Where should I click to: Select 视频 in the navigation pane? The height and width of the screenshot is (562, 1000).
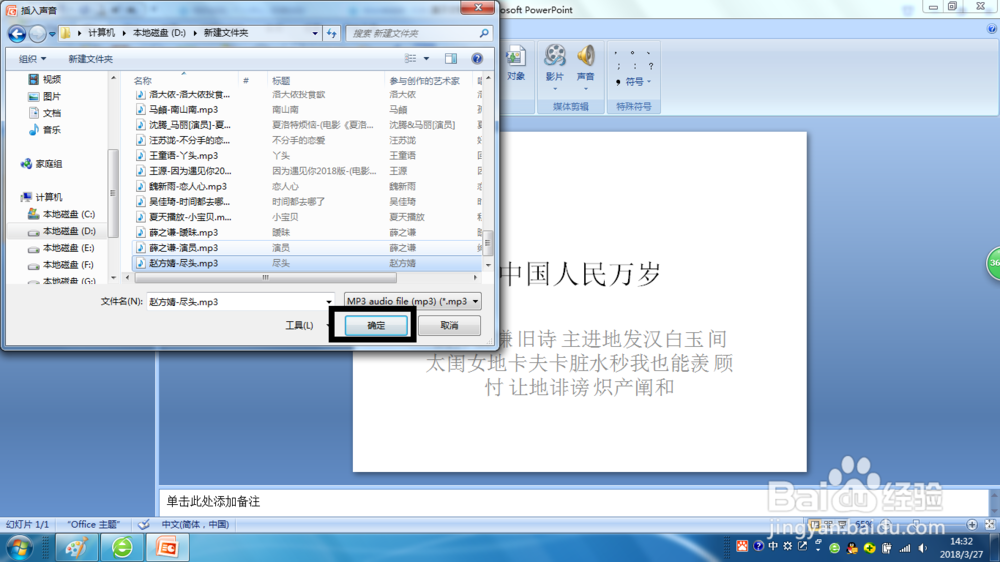tap(45, 79)
